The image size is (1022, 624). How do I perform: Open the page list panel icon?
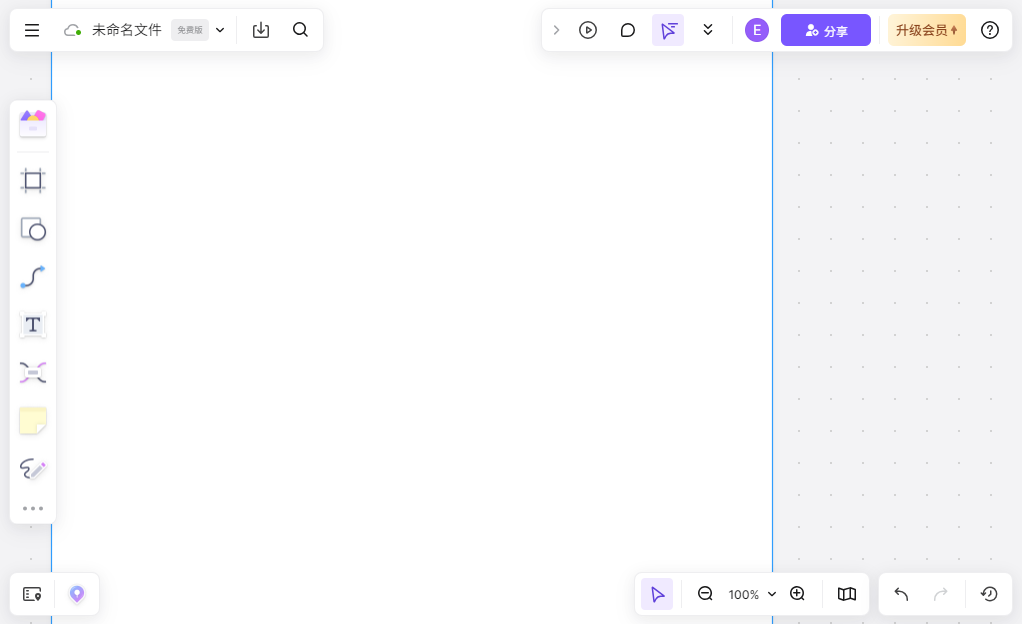[32, 594]
